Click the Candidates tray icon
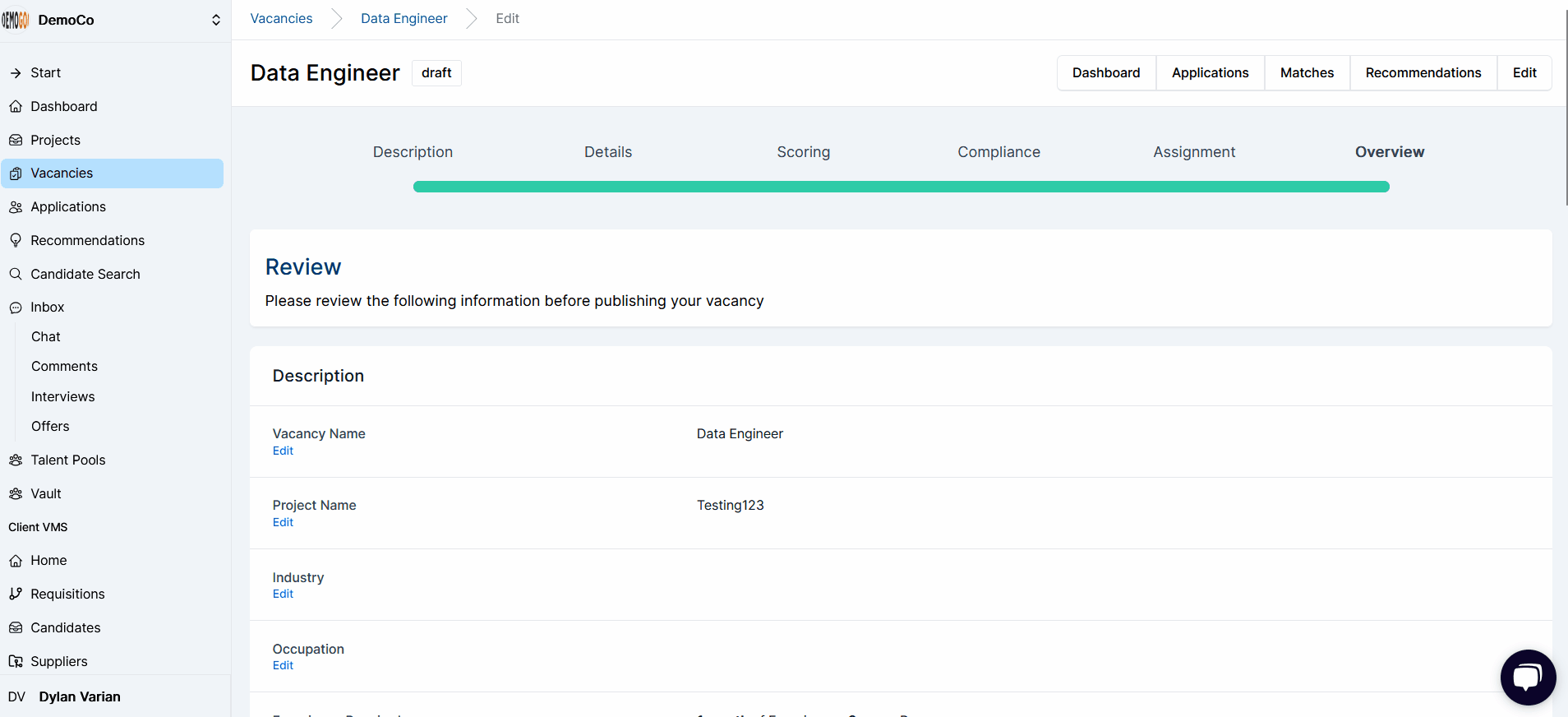Screen dimensions: 1568x717 [16, 628]
